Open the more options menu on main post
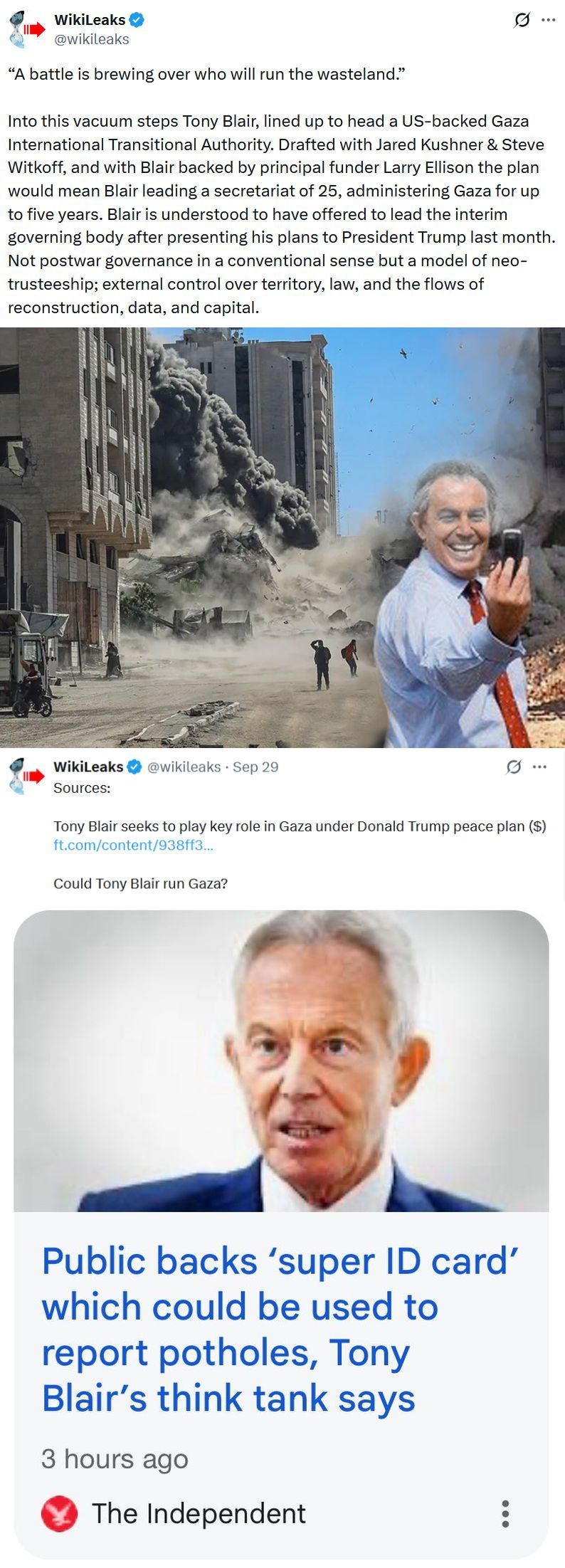 coord(548,20)
